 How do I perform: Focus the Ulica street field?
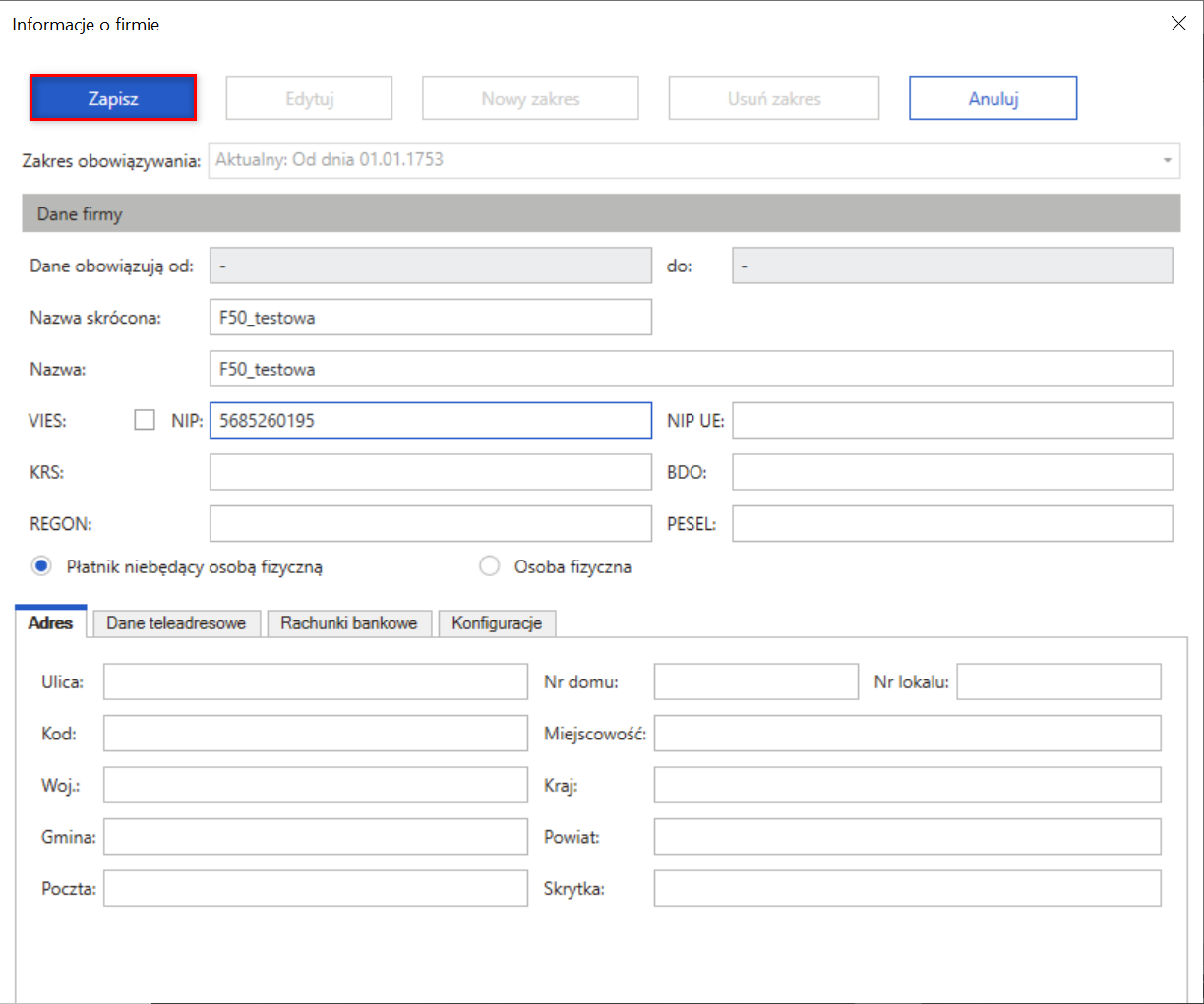pos(315,681)
